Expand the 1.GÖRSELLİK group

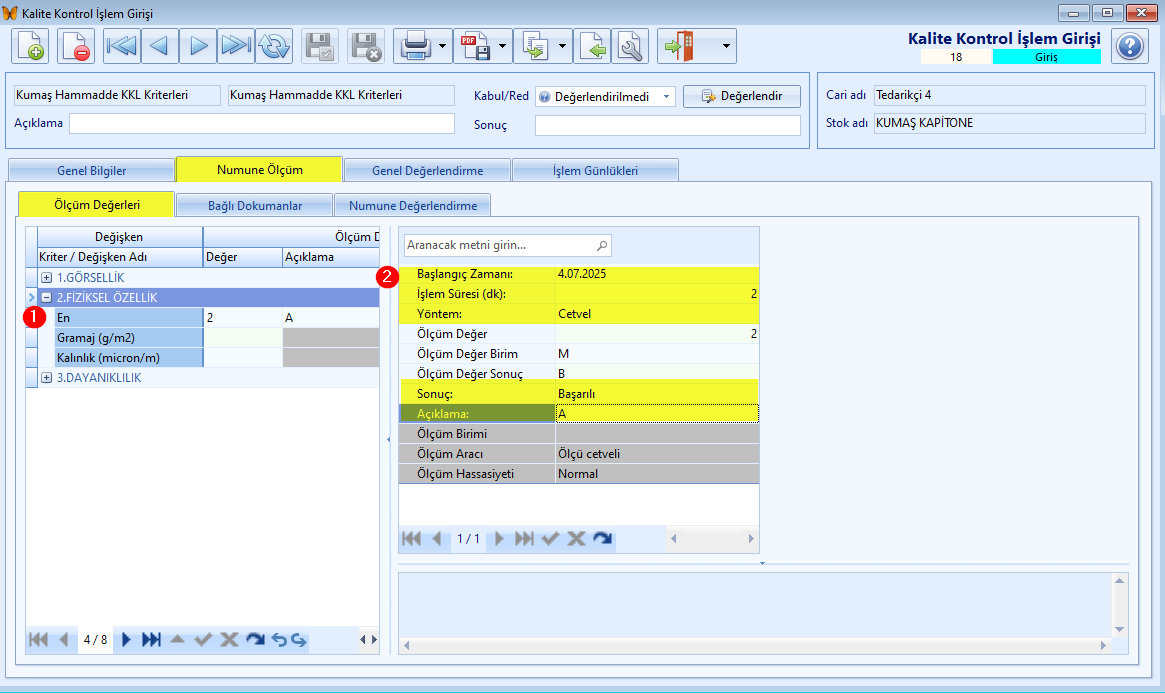[46, 278]
